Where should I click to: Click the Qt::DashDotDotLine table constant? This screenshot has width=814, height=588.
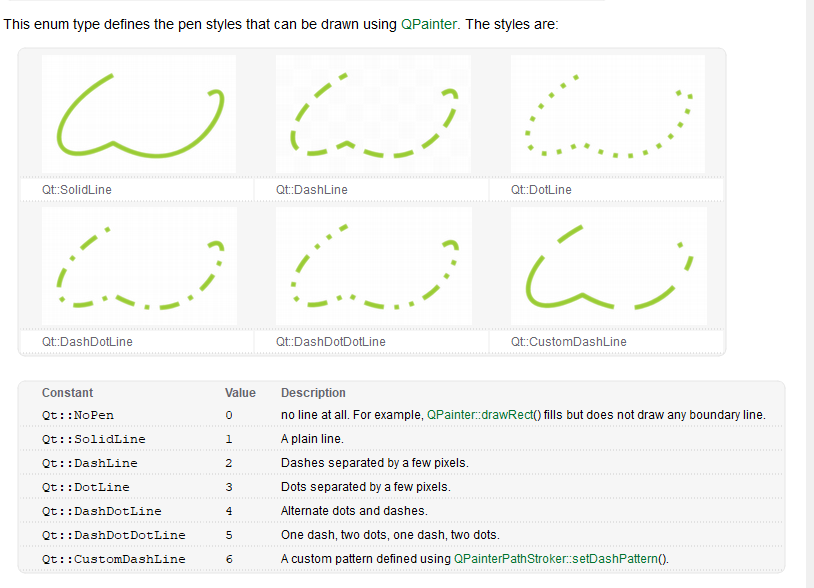(x=114, y=535)
